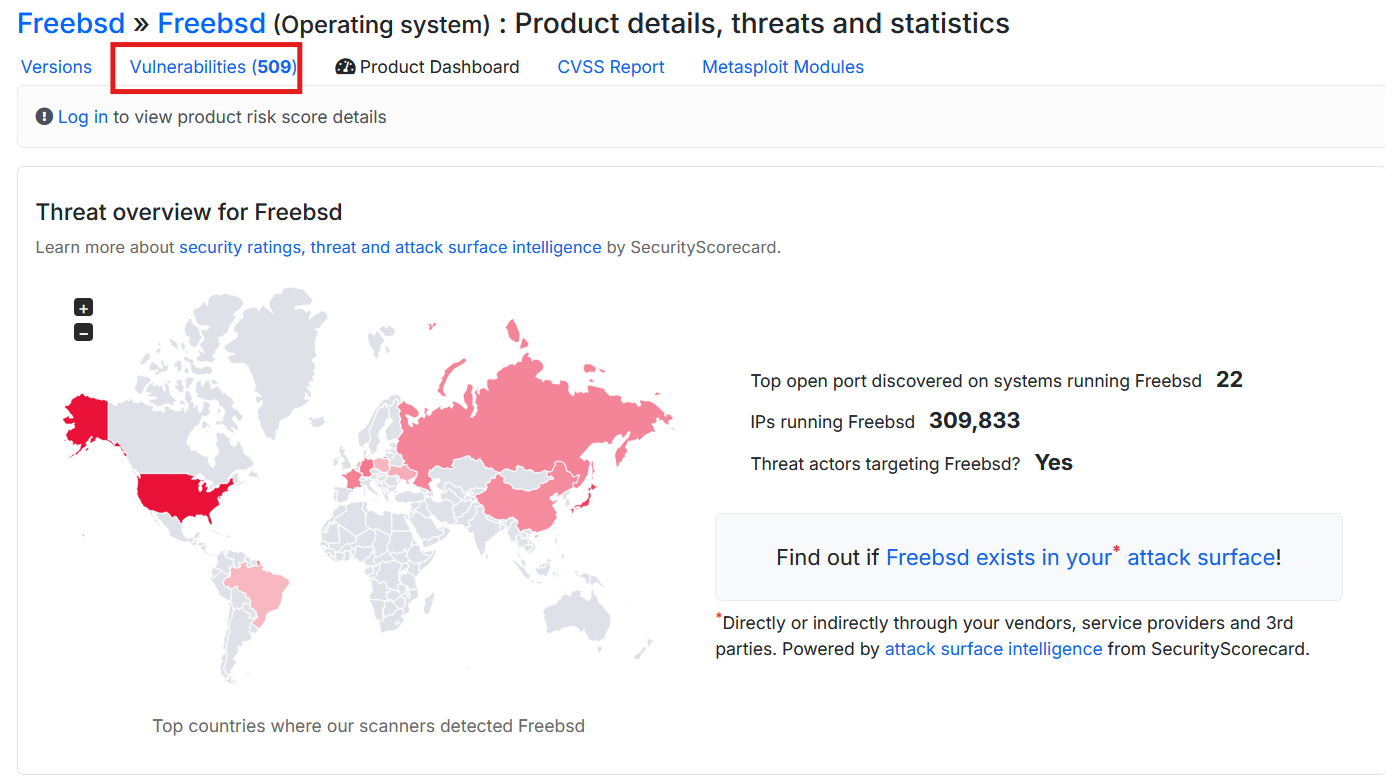Screen dimensions: 1385x782
Task: Click the exclamation info icon
Action: [x=44, y=117]
